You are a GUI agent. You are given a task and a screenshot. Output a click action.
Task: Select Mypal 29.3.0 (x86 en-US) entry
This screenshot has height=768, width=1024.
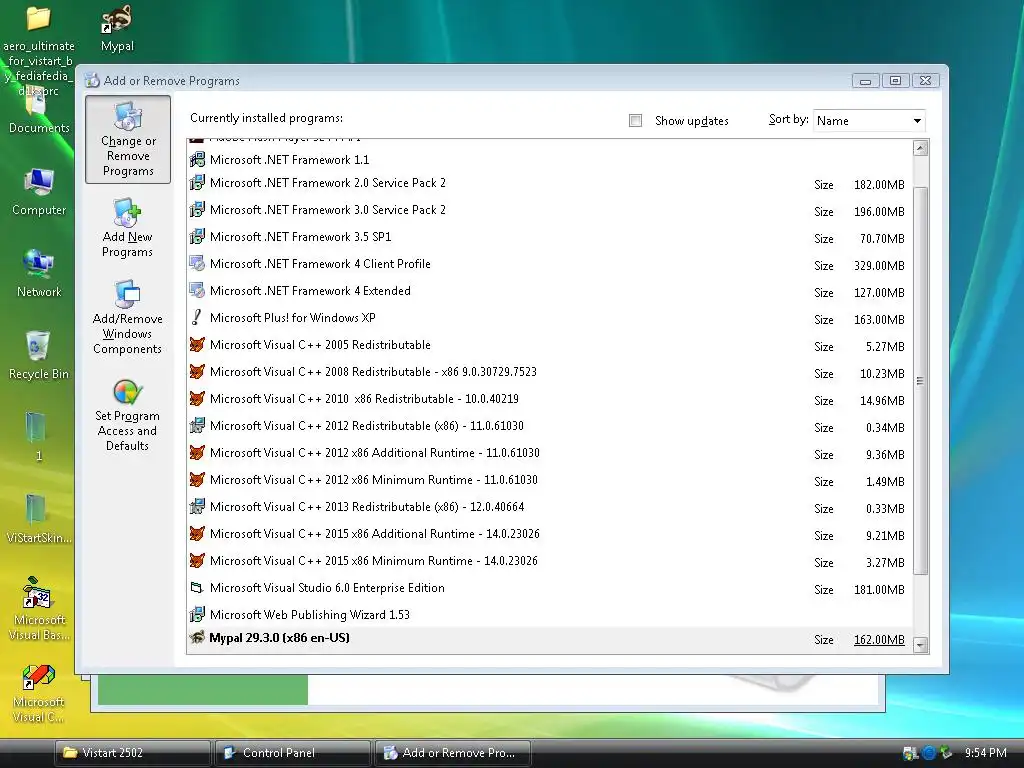click(549, 639)
